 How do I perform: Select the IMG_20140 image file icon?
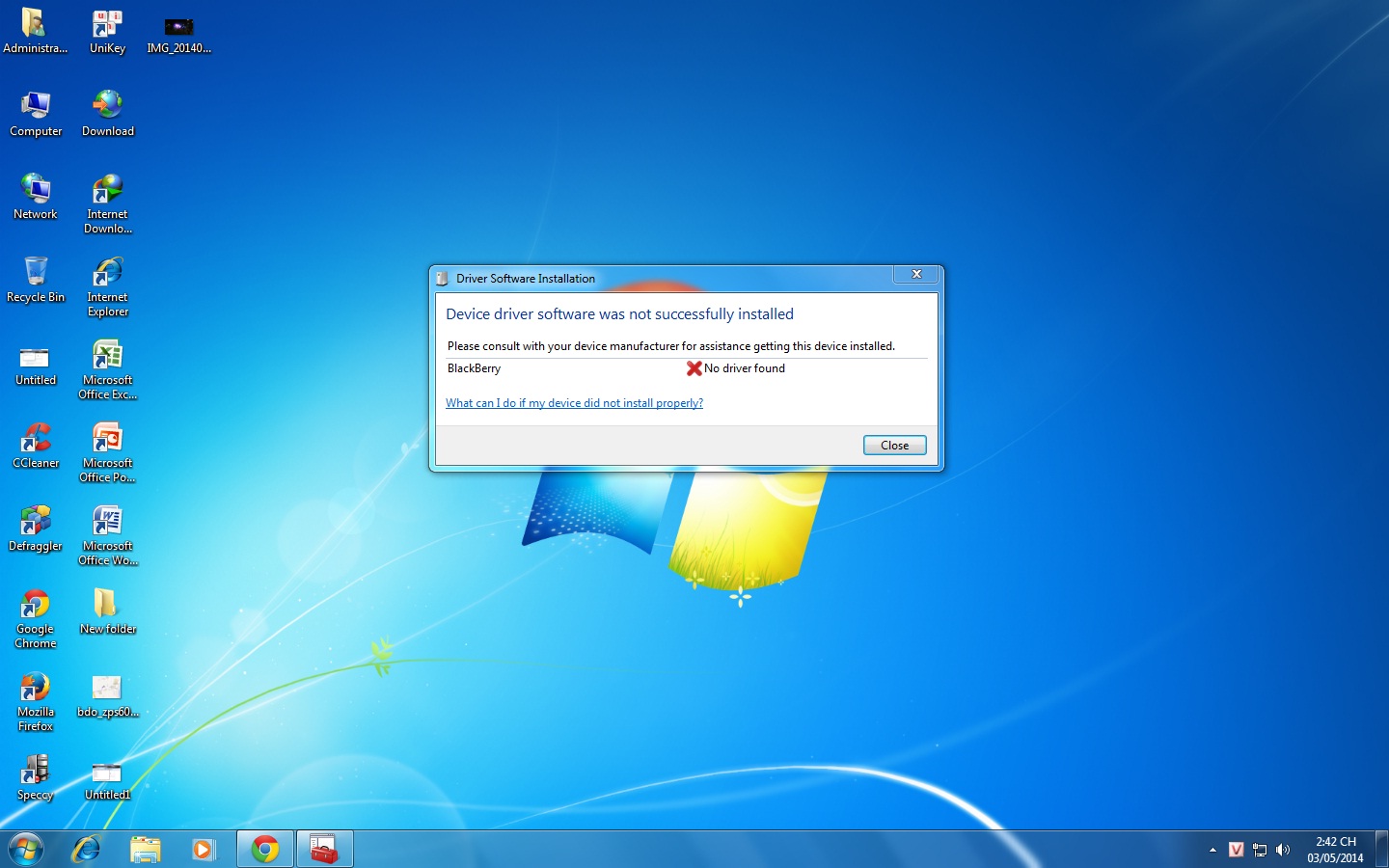tap(178, 32)
